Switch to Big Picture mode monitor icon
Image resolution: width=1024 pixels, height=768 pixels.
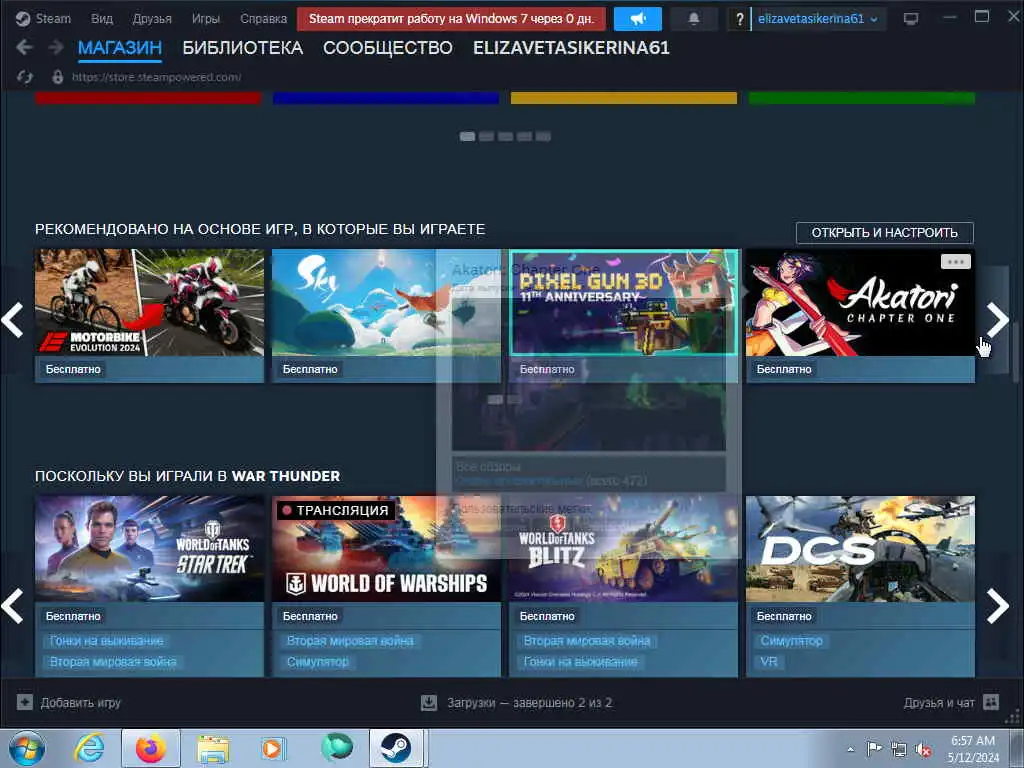910,19
